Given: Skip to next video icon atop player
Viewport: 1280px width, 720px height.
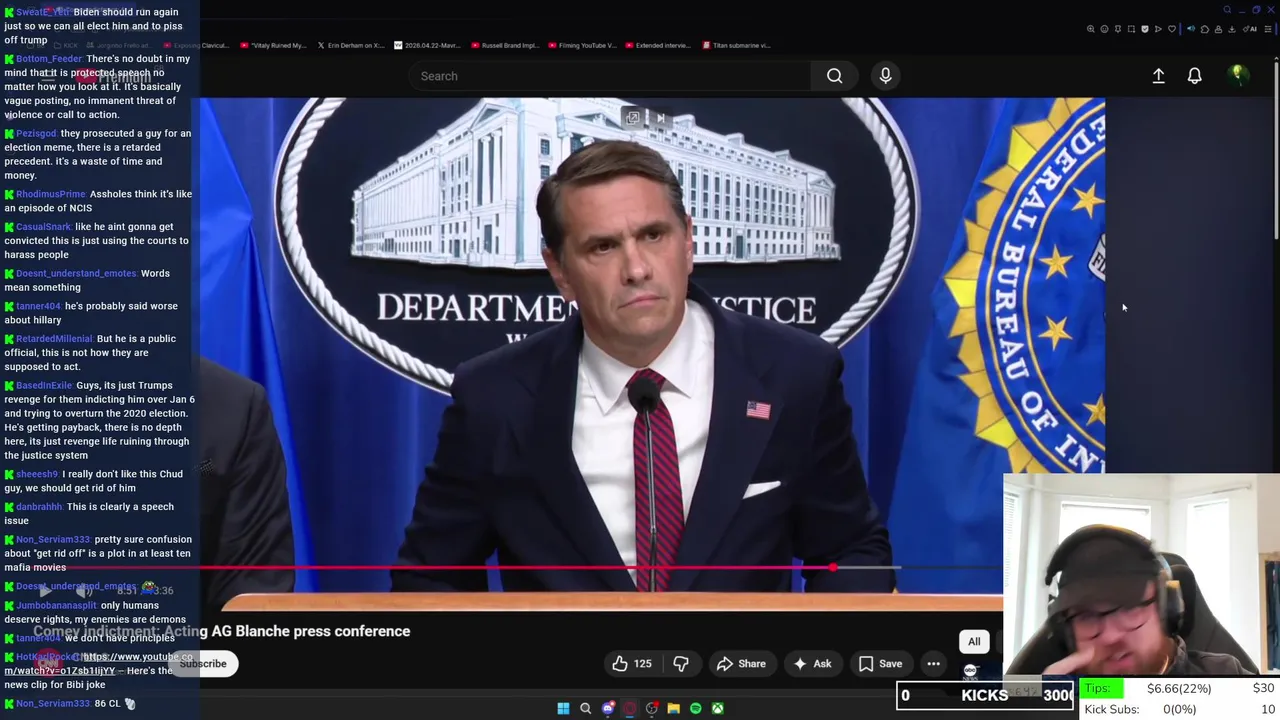Looking at the screenshot, I should point(660,118).
